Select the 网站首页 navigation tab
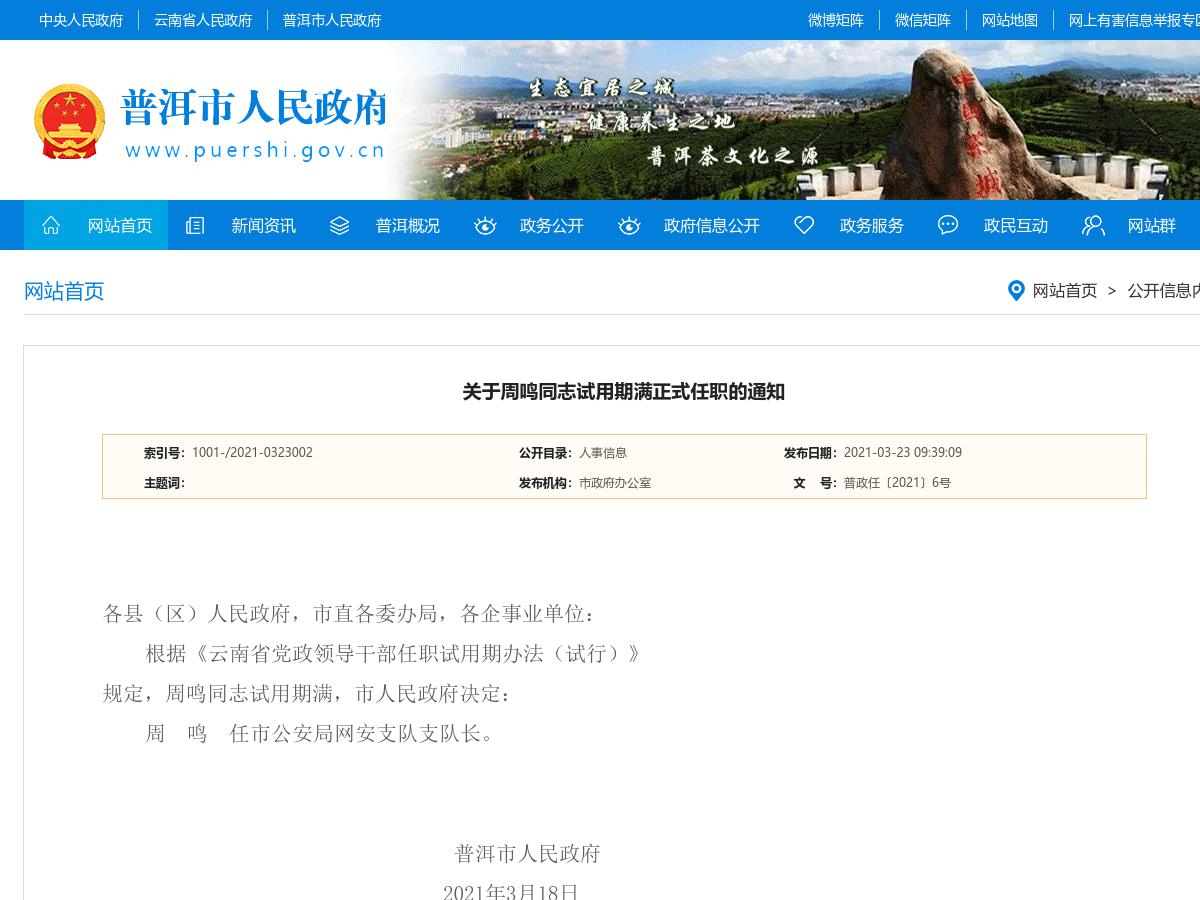The height and width of the screenshot is (900, 1200). (x=120, y=225)
